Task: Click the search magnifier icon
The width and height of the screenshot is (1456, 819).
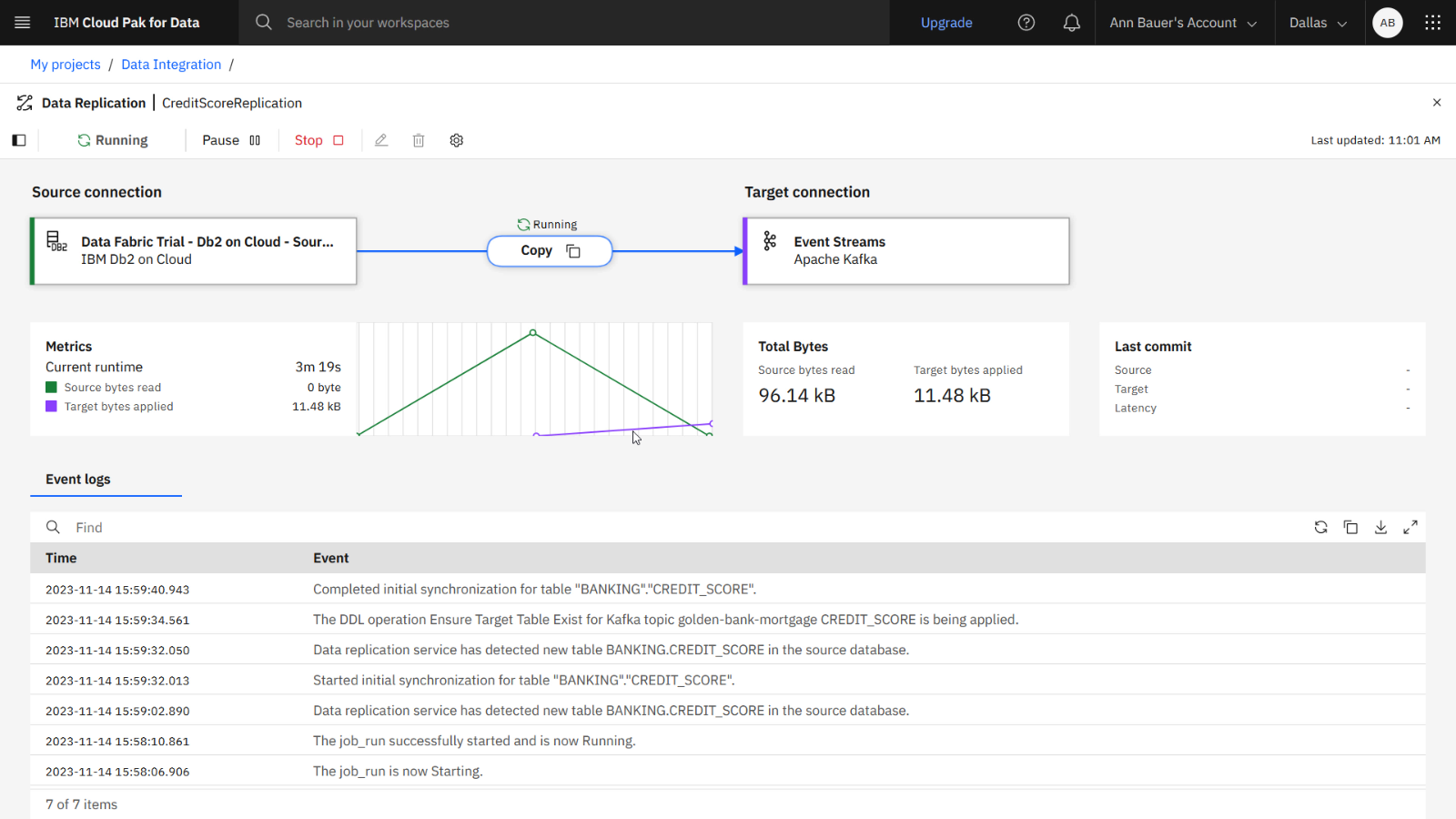Action: point(264,23)
